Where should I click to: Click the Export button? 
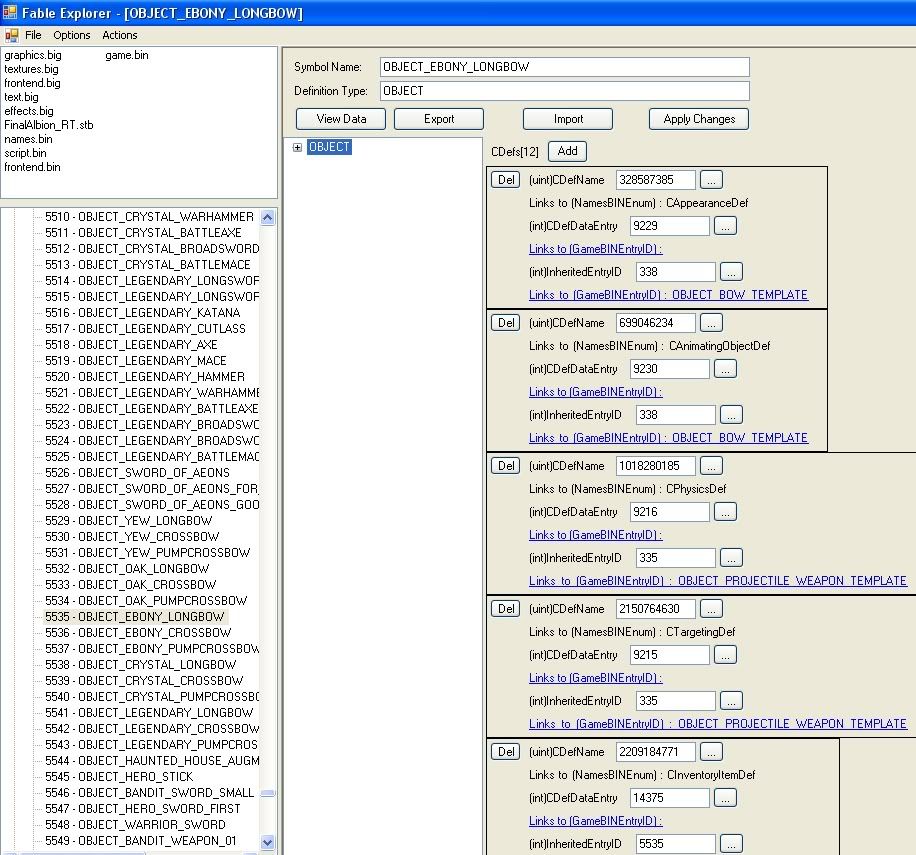[x=439, y=119]
